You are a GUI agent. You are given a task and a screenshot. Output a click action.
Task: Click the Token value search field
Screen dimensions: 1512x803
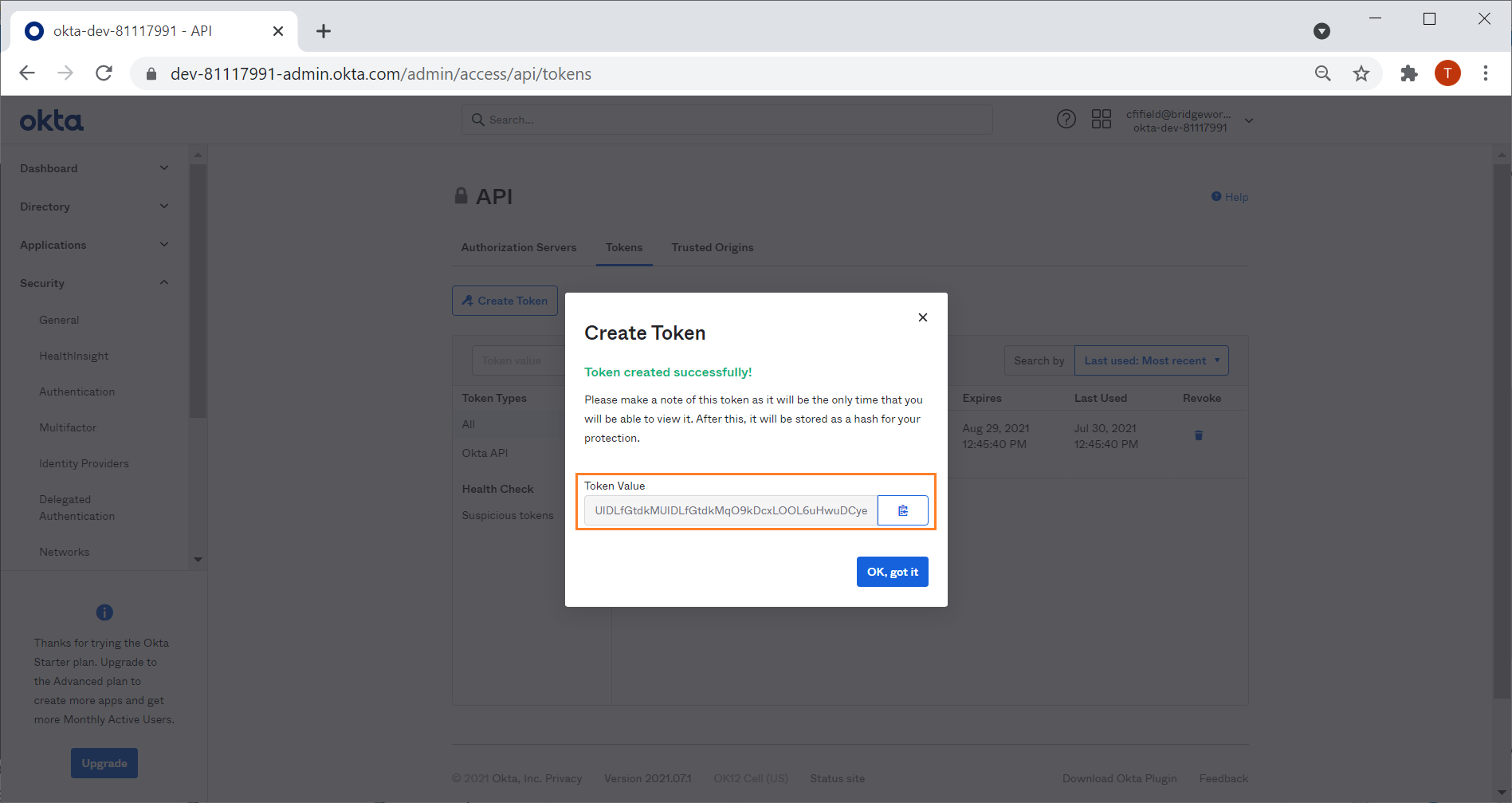coord(518,360)
